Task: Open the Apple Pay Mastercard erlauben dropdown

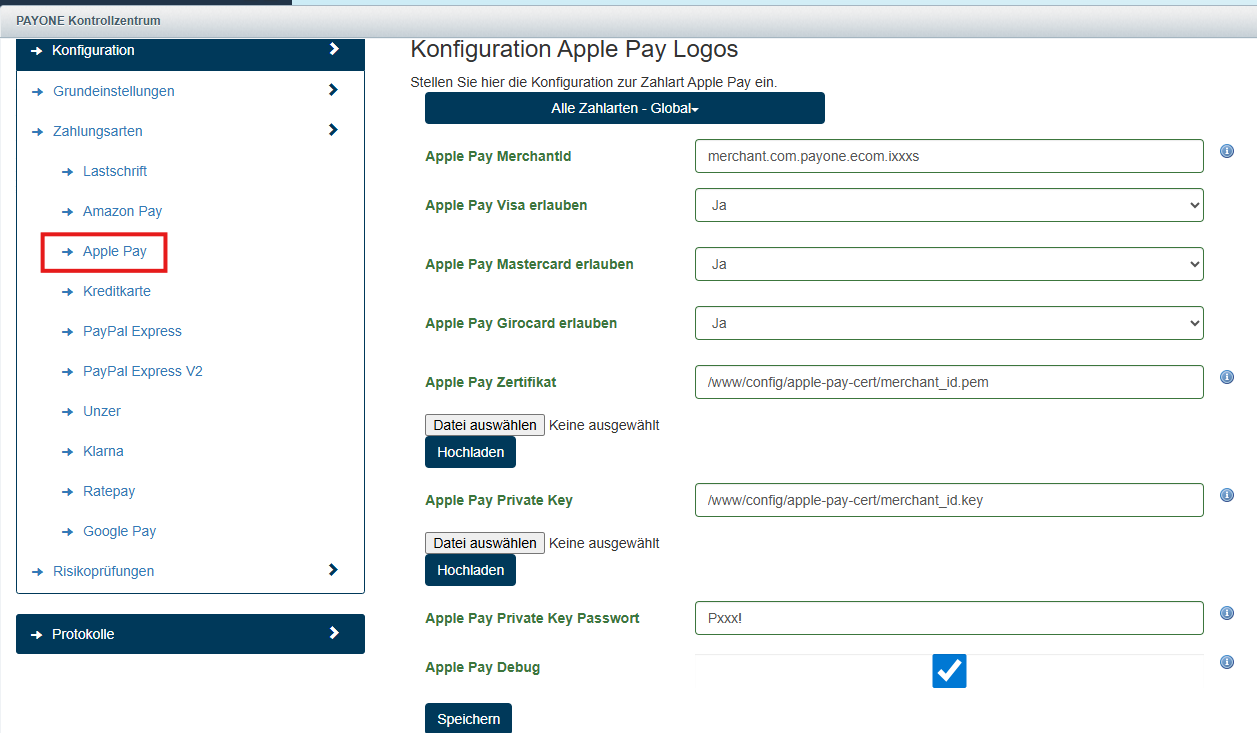Action: 949,264
